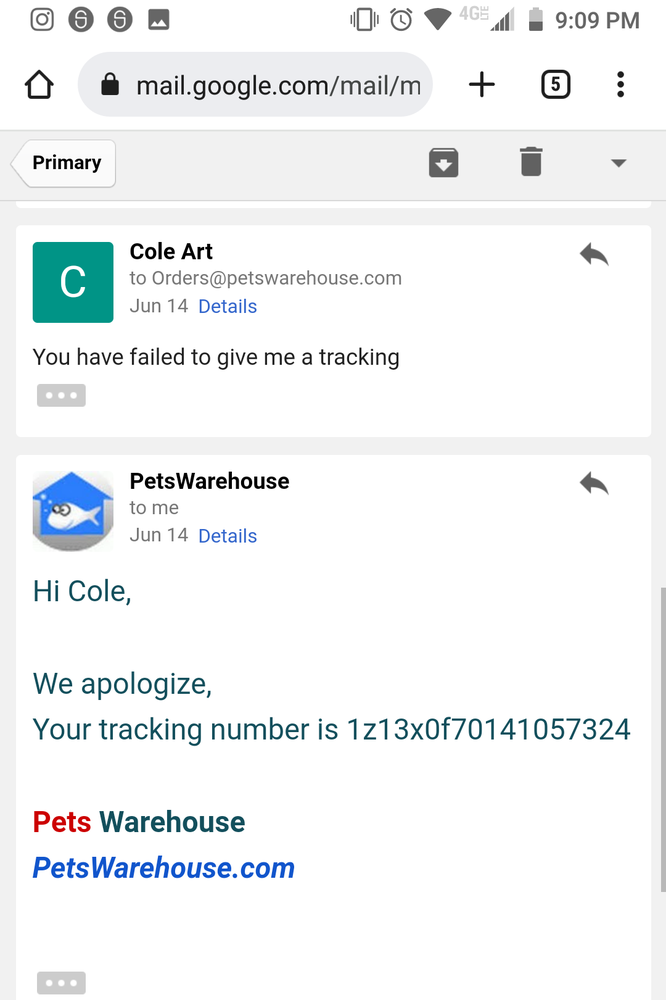Expand trimmed content in PetsWarehouse email
Image resolution: width=666 pixels, height=1000 pixels.
(x=61, y=983)
